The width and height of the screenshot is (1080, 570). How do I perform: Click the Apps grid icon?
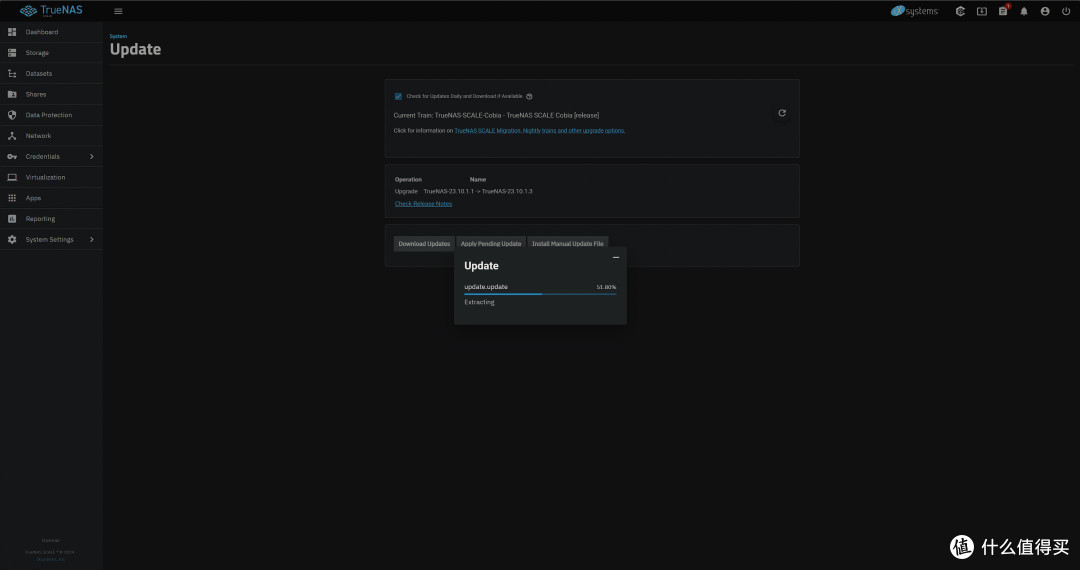tap(12, 198)
